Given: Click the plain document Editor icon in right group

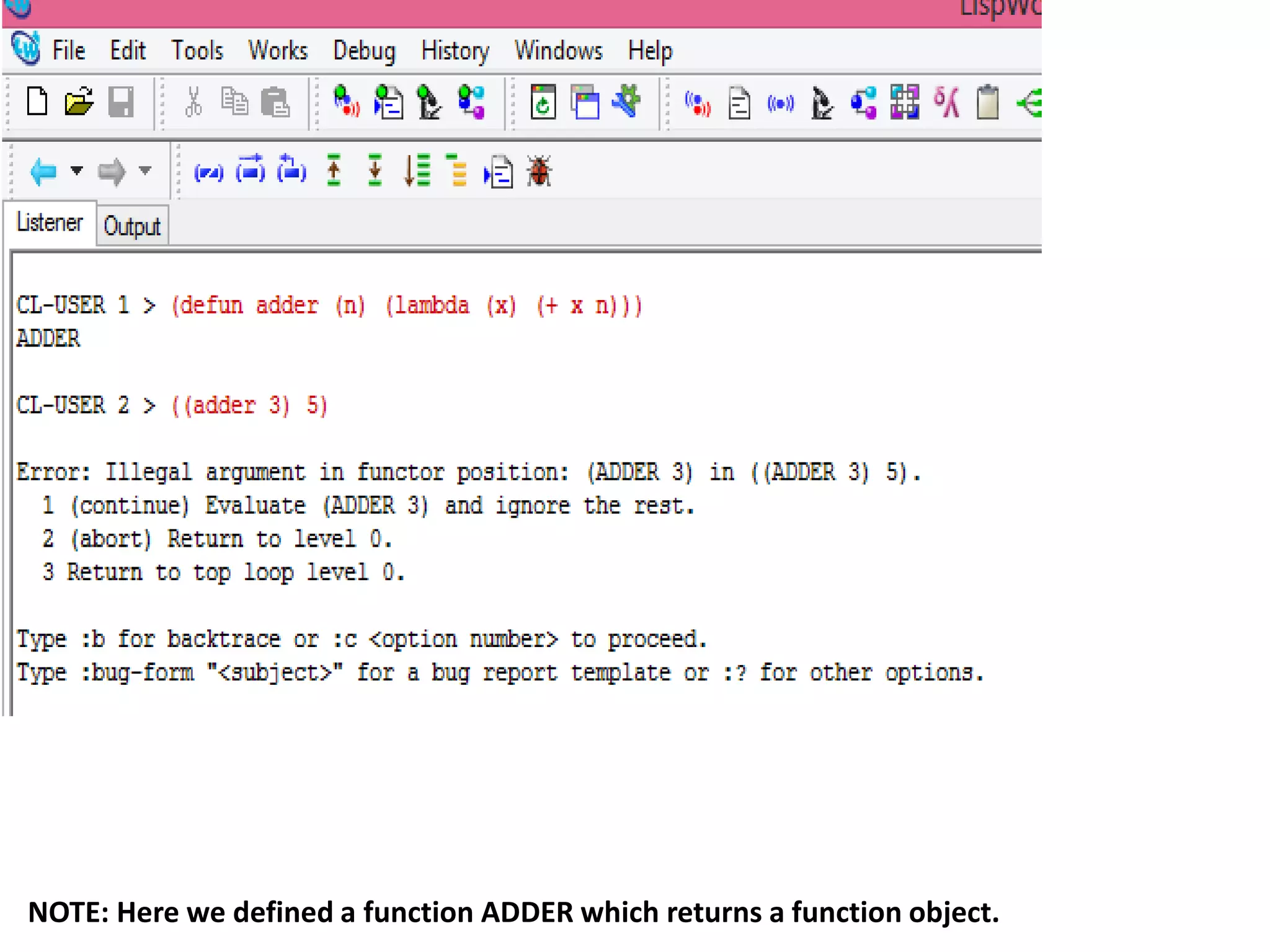Looking at the screenshot, I should [739, 103].
